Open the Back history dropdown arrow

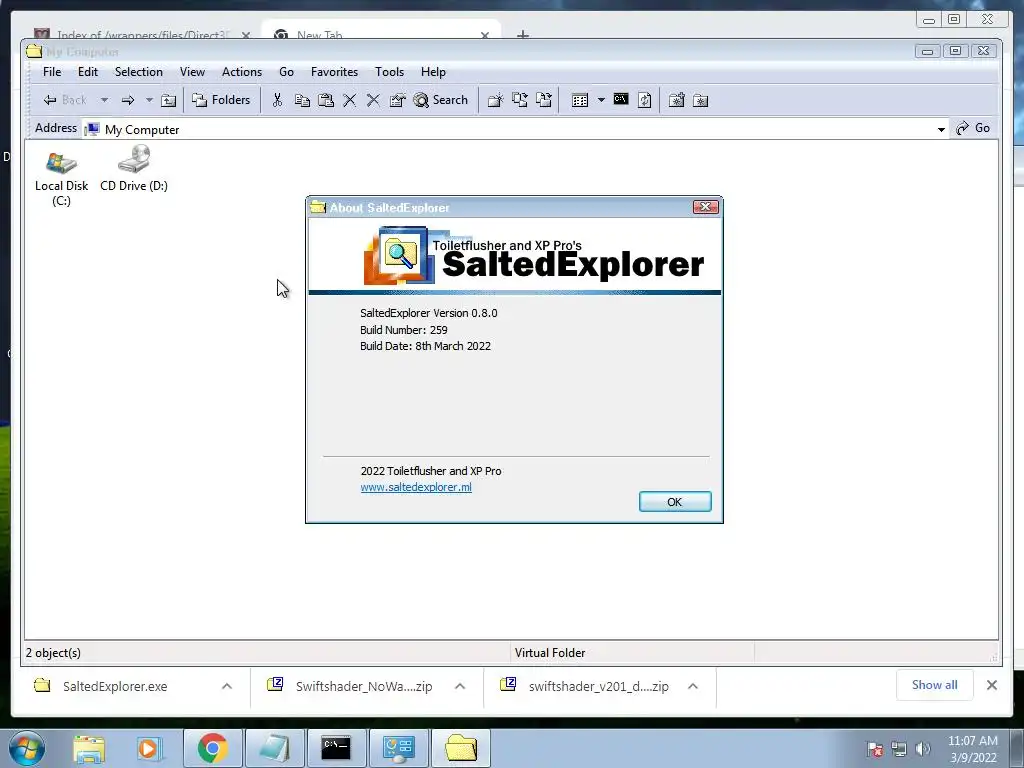pos(104,100)
